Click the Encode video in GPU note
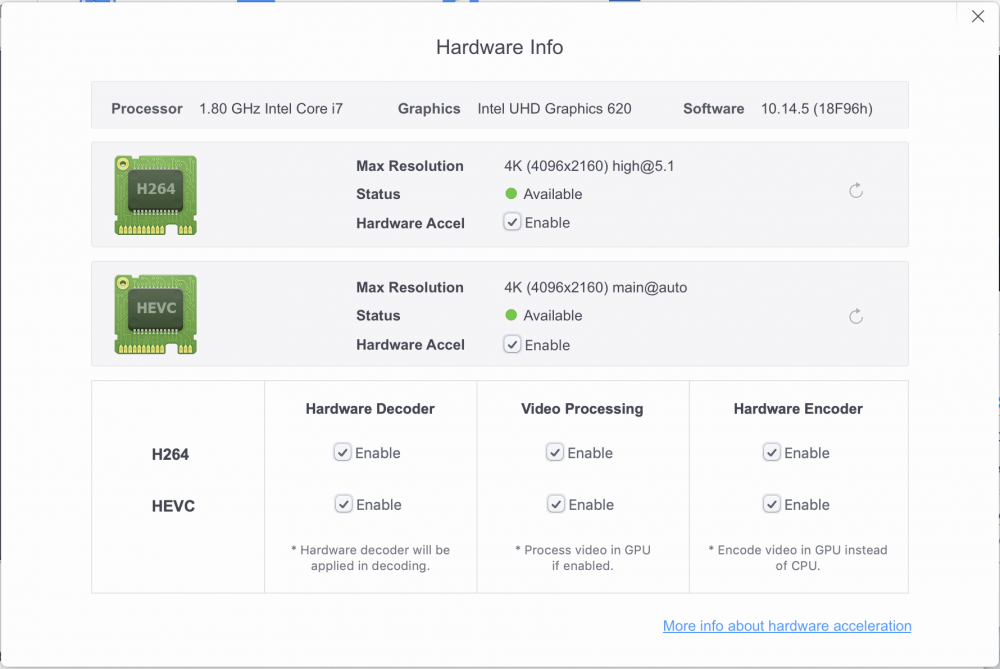Viewport: 1000px width, 669px height. coord(798,557)
